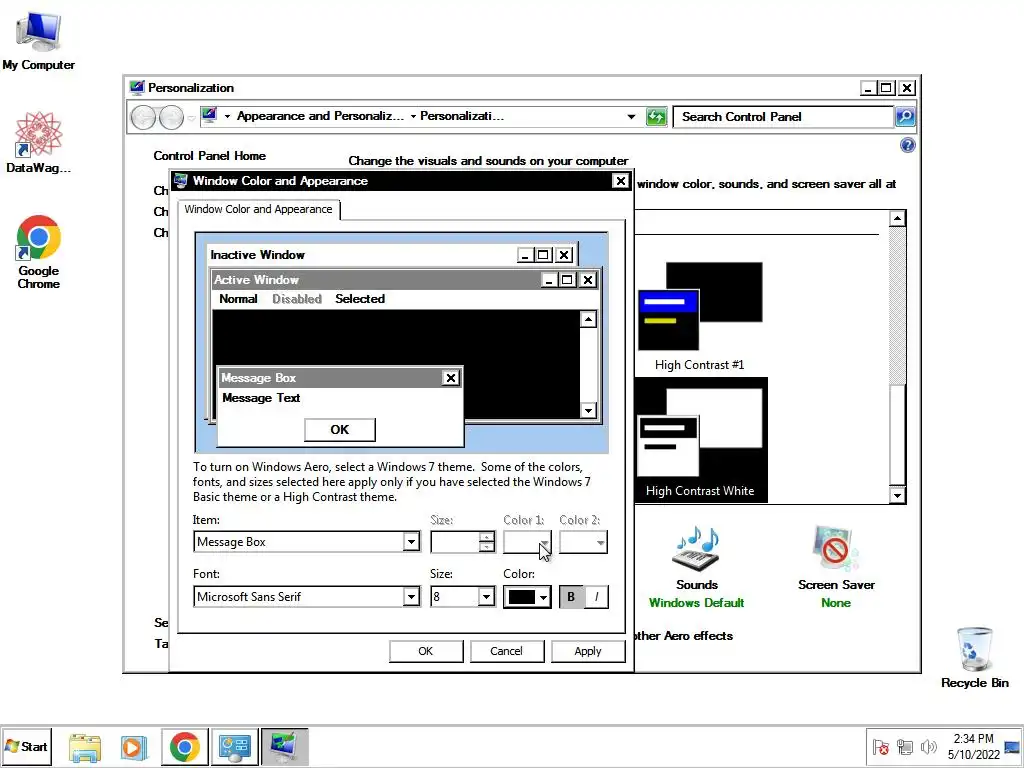Screen dimensions: 1024x768
Task: Click Selected in preview menu
Action: tap(360, 299)
